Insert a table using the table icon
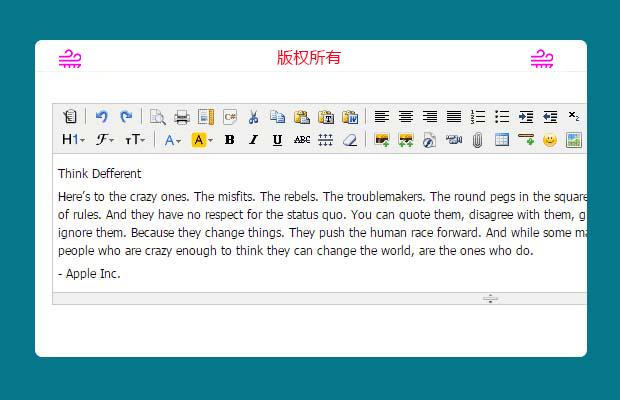Image resolution: width=620 pixels, height=400 pixels. click(502, 140)
